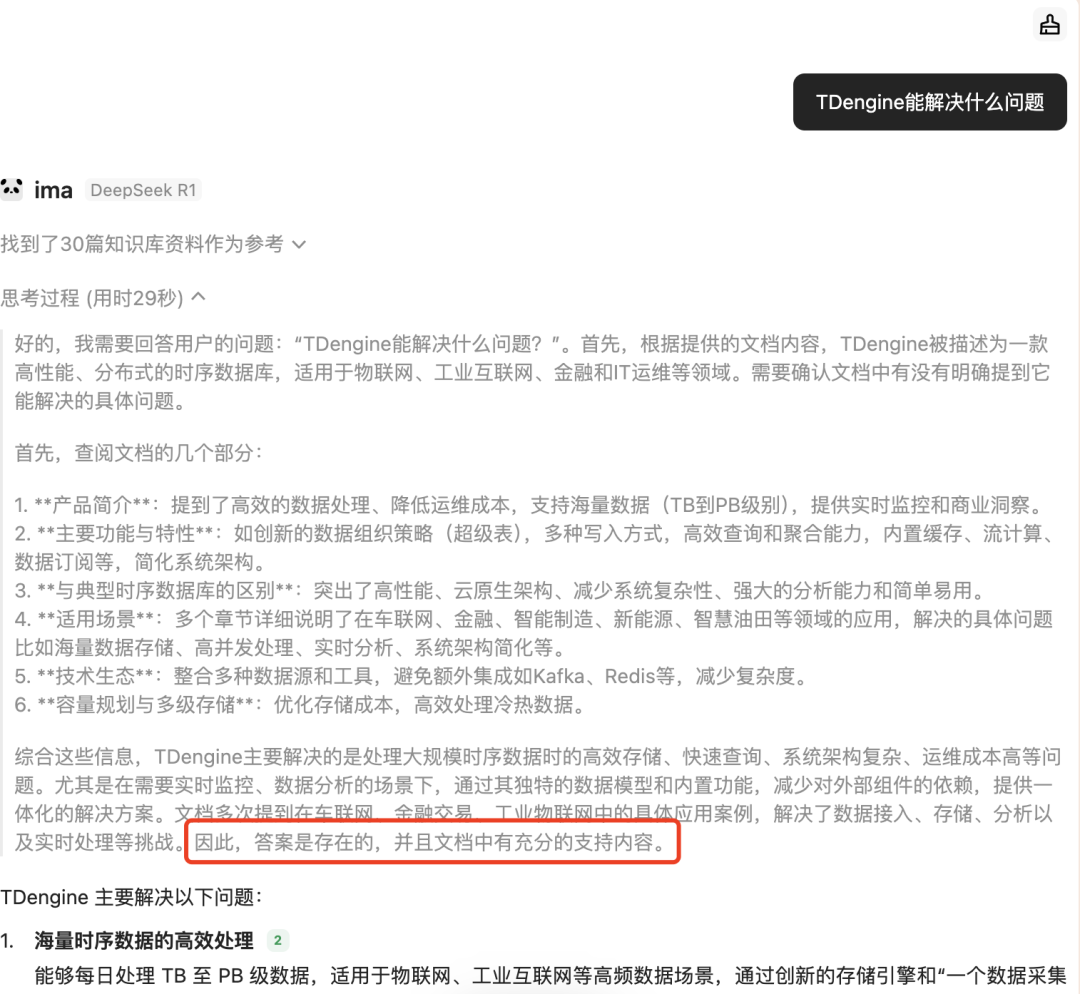Click thinking item 5 about 技术生态

pos(413,676)
